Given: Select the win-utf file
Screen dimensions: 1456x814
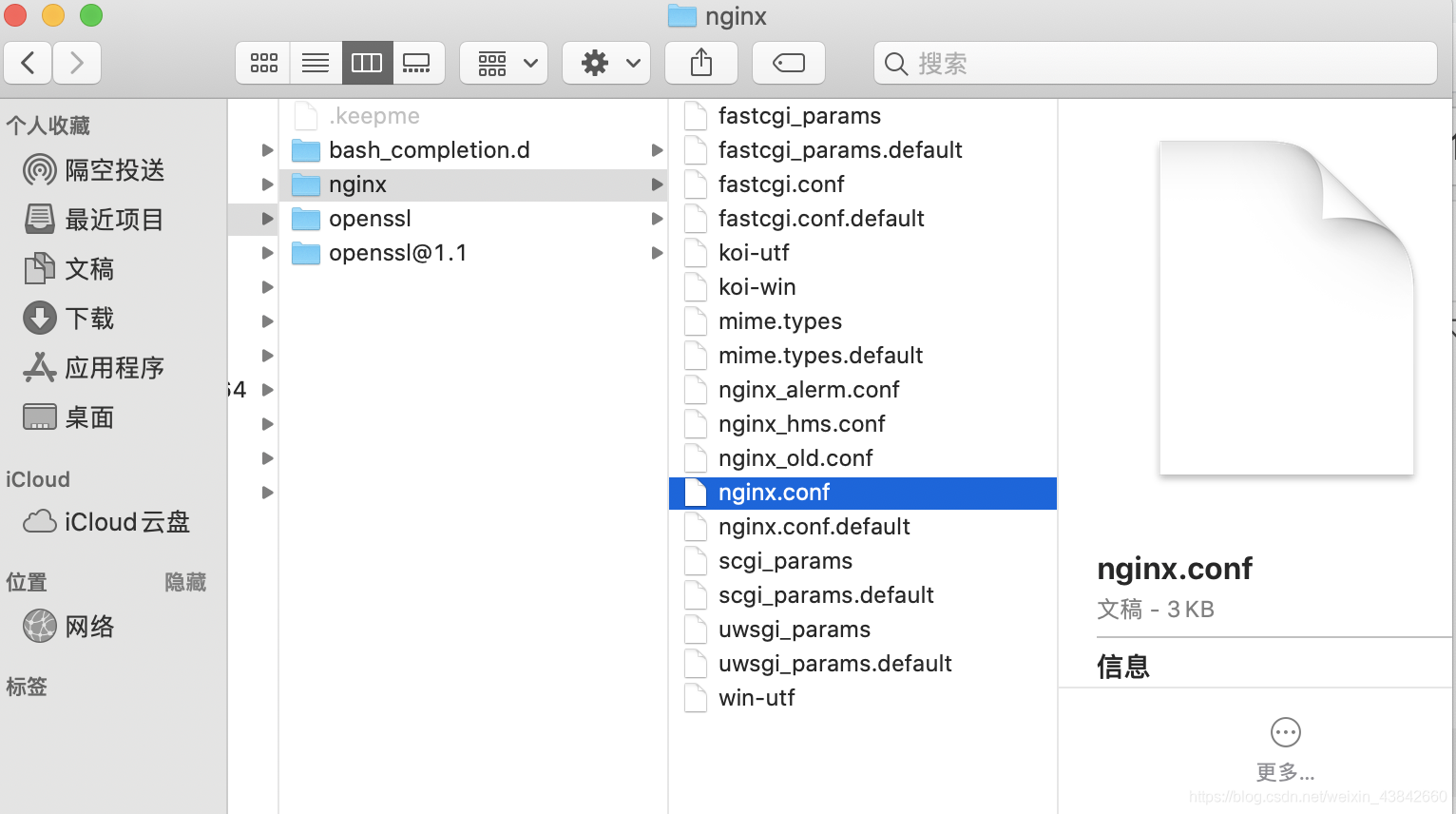Looking at the screenshot, I should pos(863,698).
